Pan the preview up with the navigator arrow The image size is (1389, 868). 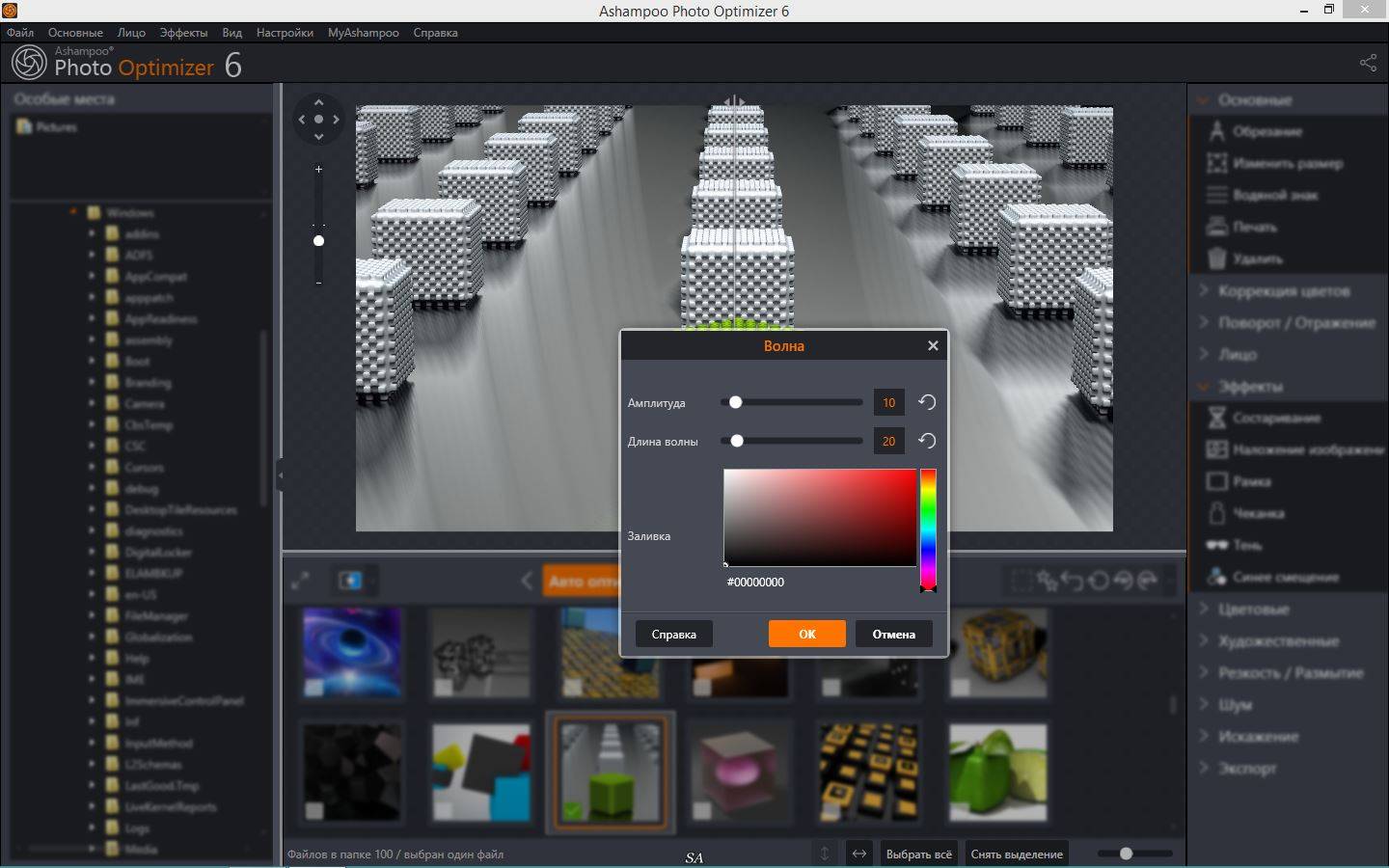tap(318, 102)
